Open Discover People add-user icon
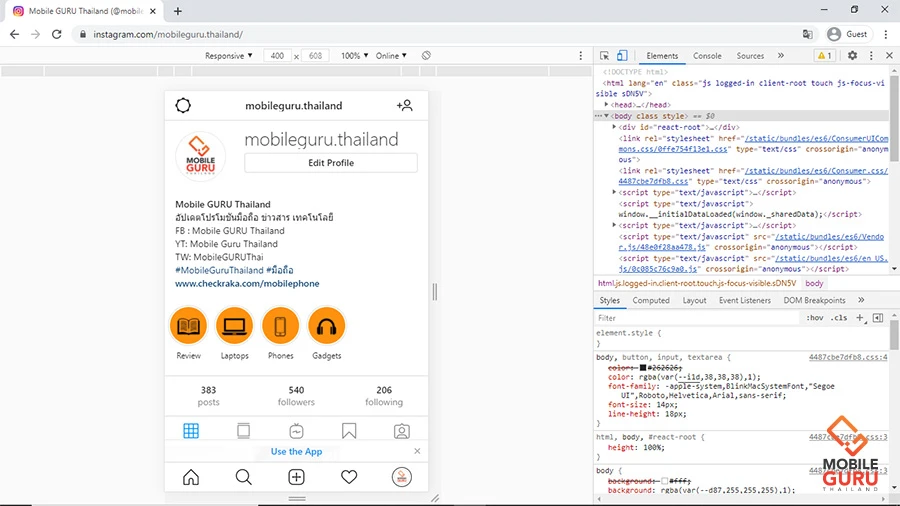The image size is (900, 506). pos(405,106)
